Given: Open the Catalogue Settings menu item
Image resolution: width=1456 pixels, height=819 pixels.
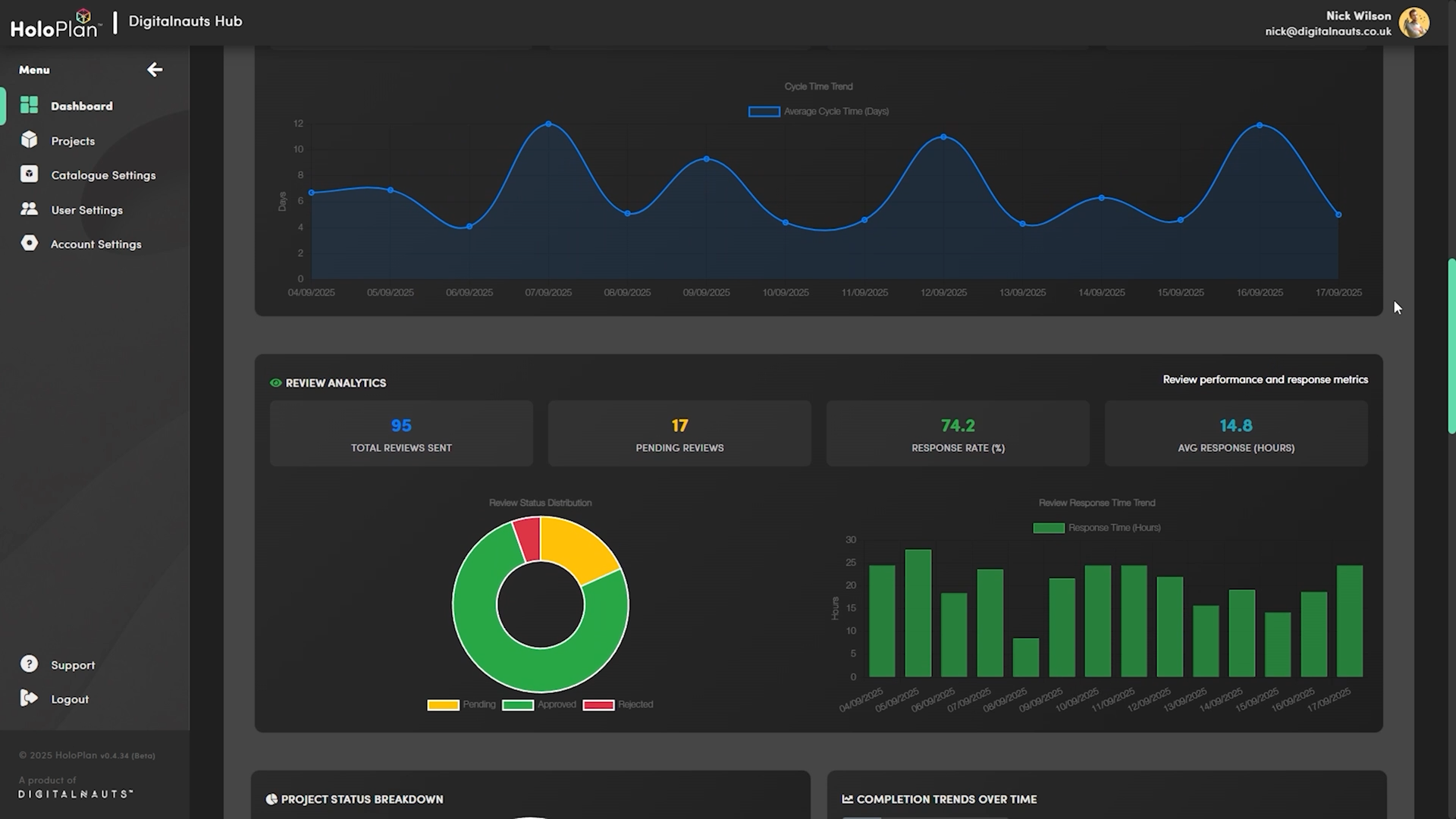Looking at the screenshot, I should [103, 175].
